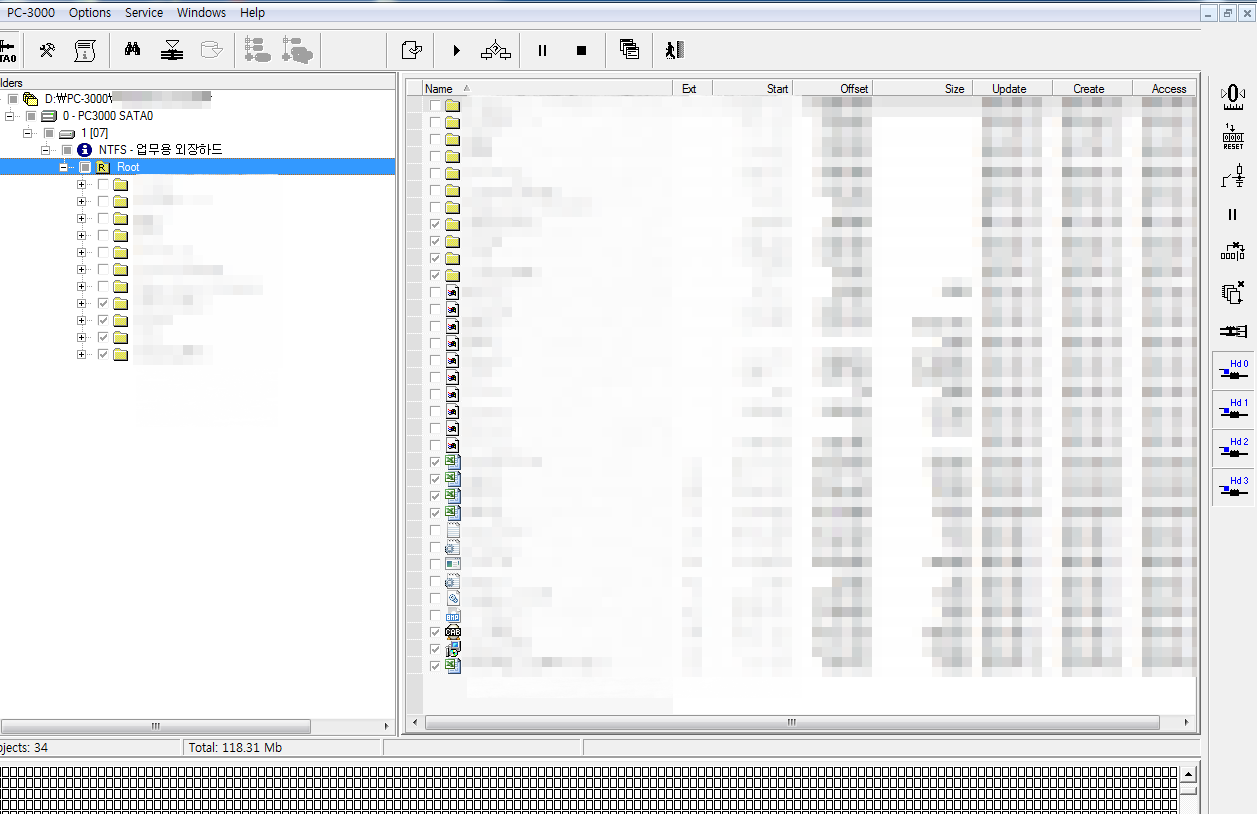
Task: Collapse the NTFS volume tree node
Action: (x=45, y=150)
